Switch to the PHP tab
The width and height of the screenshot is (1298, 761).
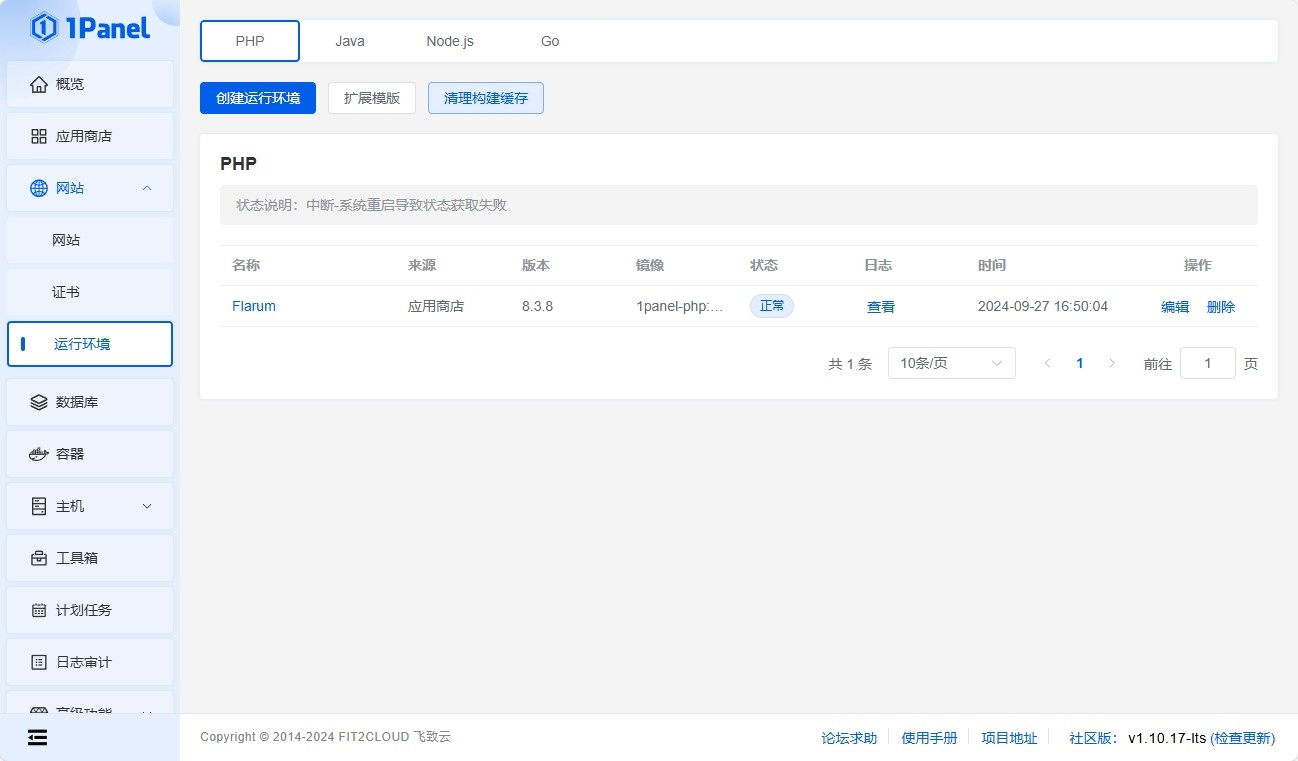click(250, 41)
